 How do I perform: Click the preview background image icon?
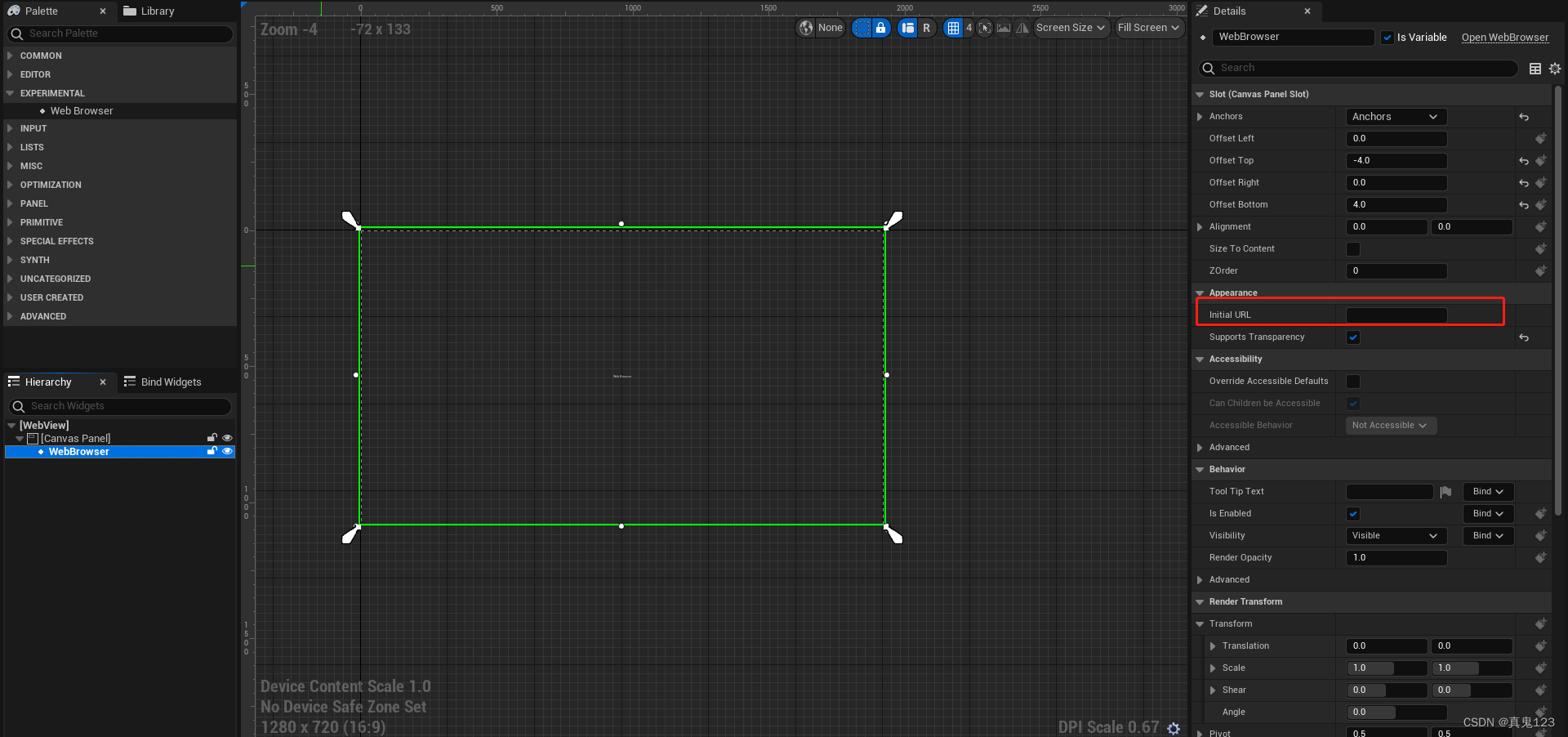coord(1004,28)
